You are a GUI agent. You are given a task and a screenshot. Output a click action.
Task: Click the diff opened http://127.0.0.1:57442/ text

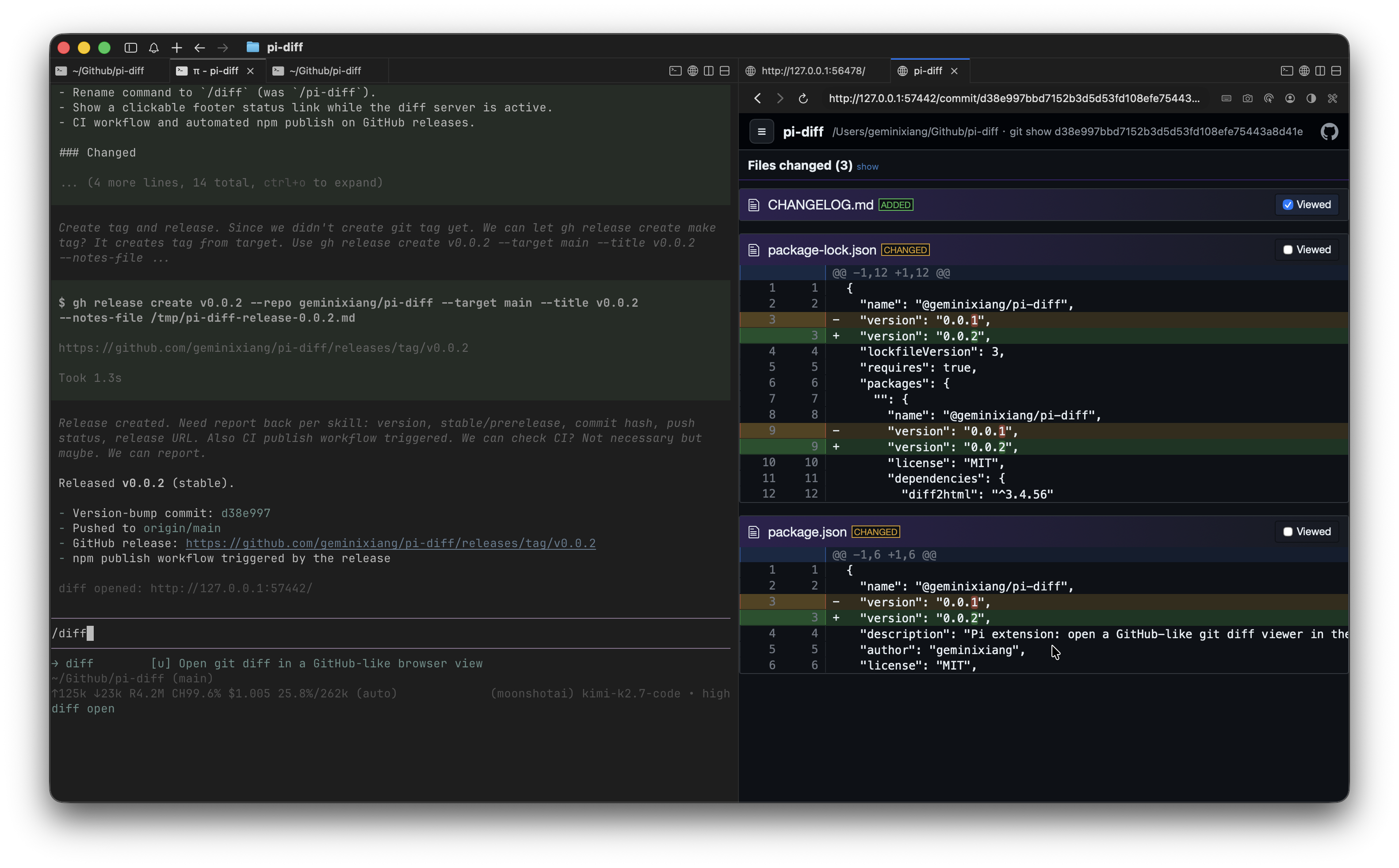186,588
